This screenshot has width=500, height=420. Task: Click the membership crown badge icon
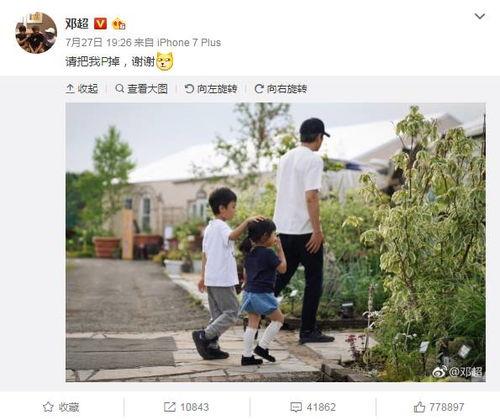tap(119, 24)
